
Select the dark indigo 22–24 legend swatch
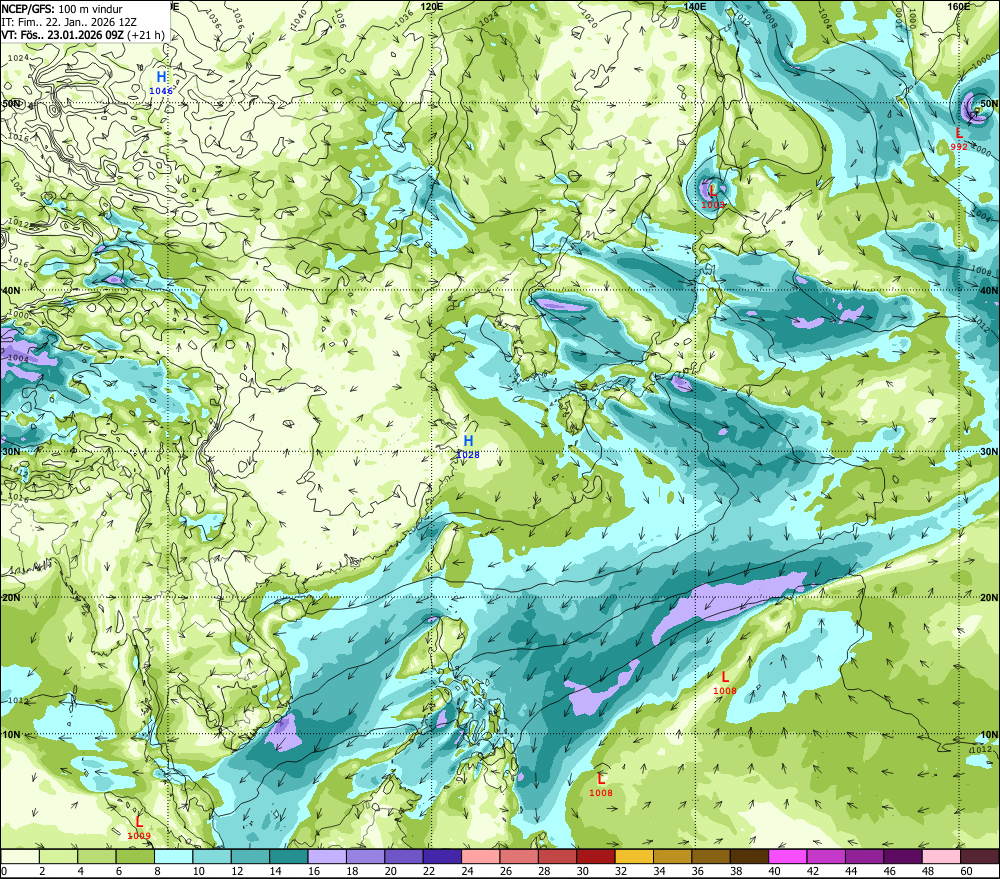point(442,856)
